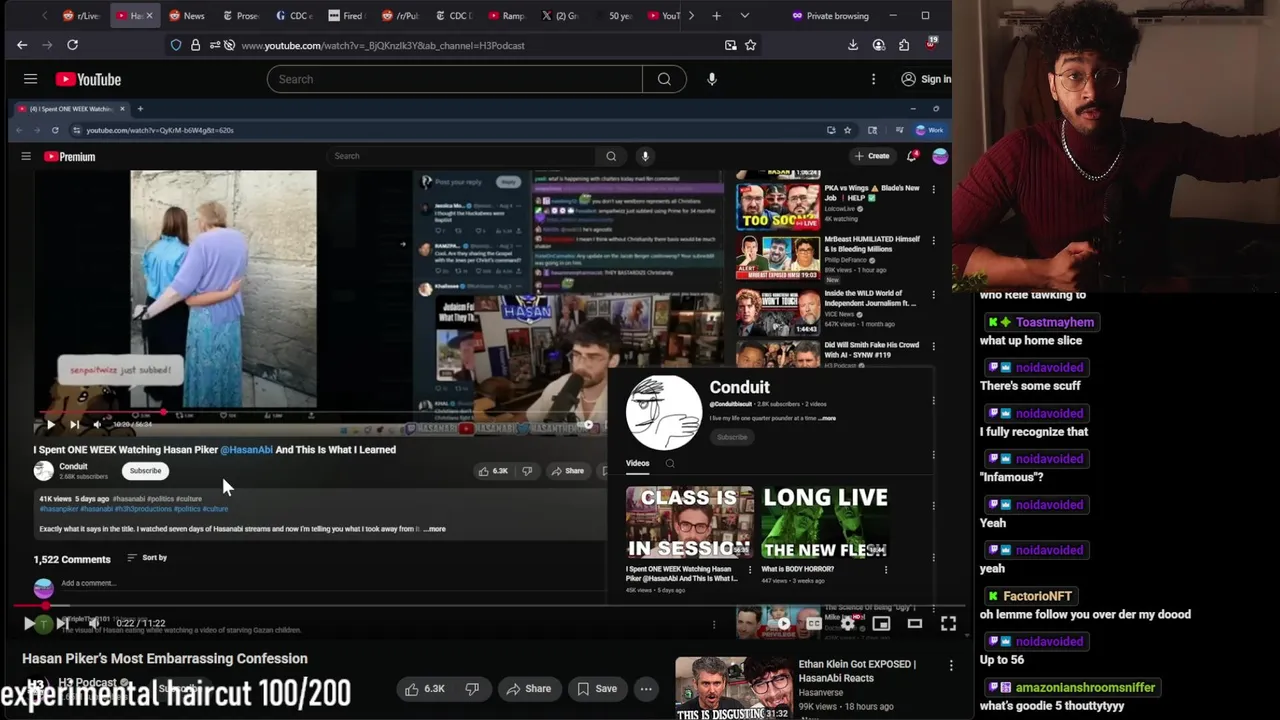Open CLASS IS IN SESSION video thumbnail
The height and width of the screenshot is (720, 1280).
(x=690, y=522)
